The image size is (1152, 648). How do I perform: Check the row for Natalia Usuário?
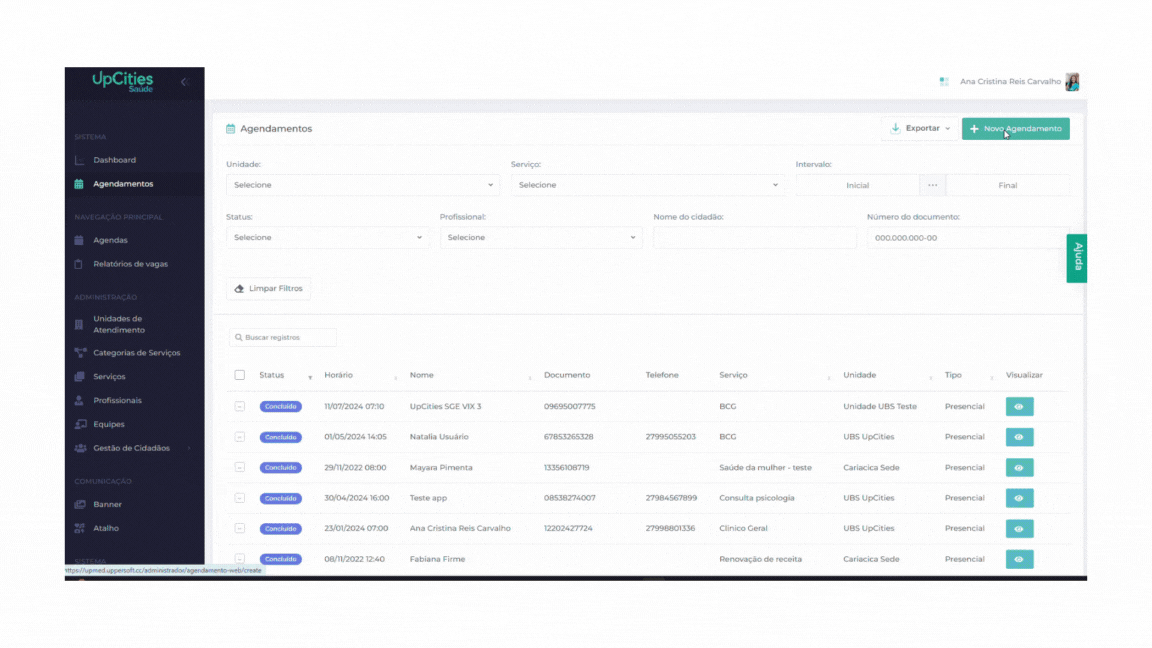tap(240, 436)
